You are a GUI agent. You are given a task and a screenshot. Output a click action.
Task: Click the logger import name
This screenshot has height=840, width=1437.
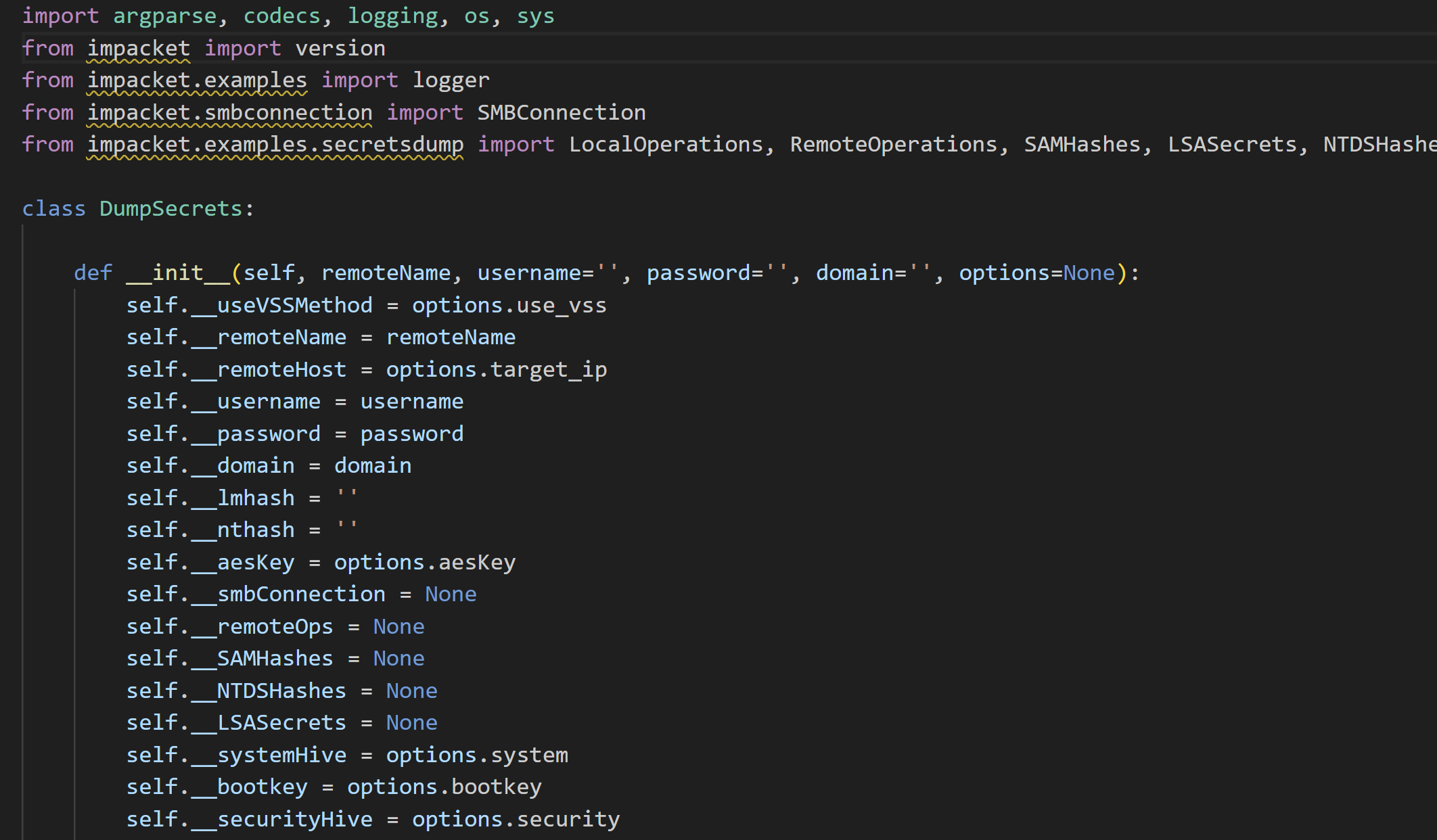(x=451, y=80)
